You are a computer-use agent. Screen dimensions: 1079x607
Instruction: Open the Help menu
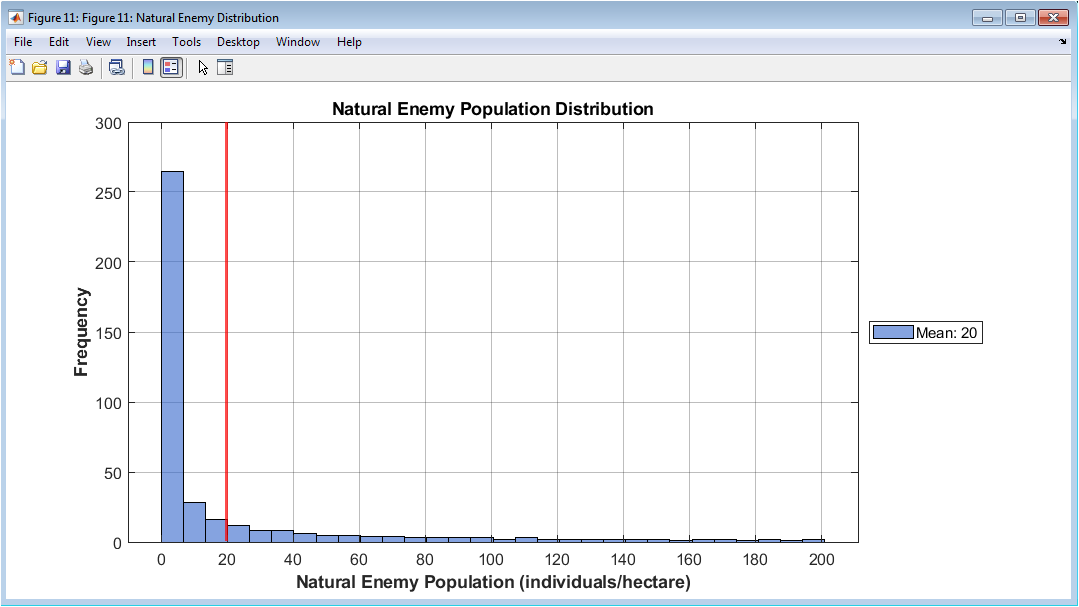pyautogui.click(x=349, y=42)
